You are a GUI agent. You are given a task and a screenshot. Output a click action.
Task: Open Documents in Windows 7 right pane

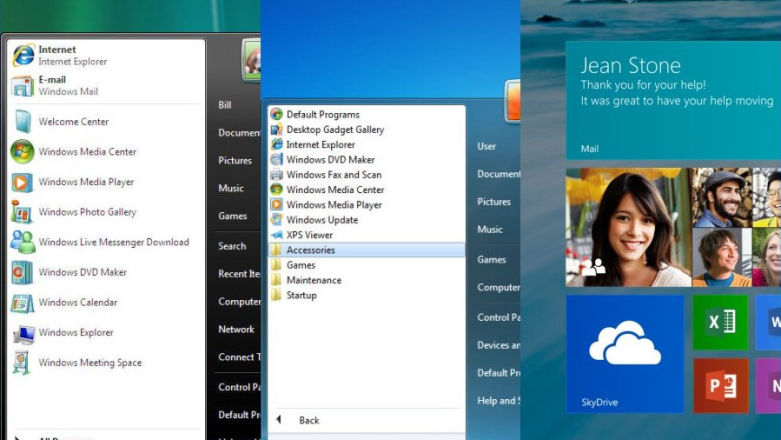[498, 174]
